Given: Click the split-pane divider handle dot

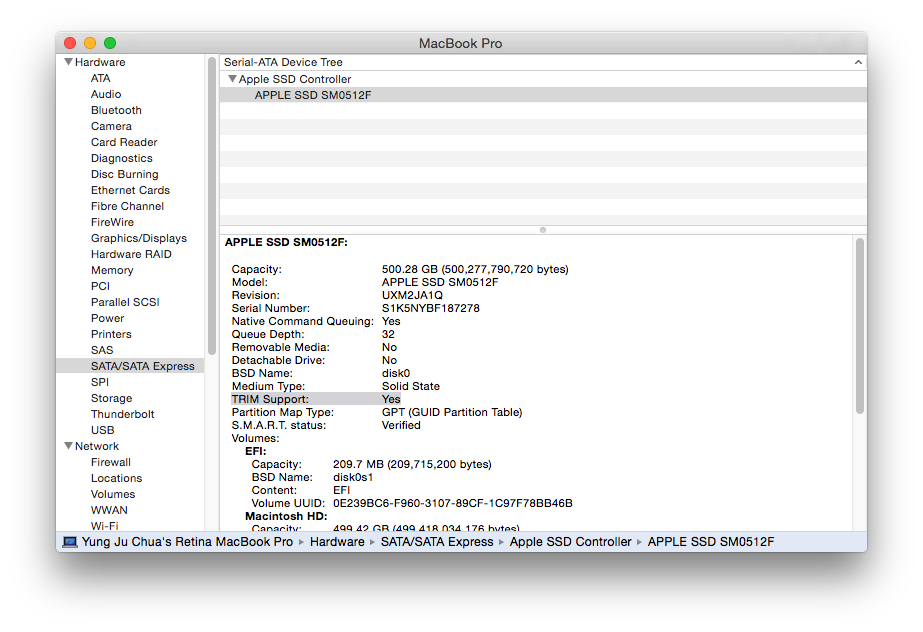Looking at the screenshot, I should point(543,230).
